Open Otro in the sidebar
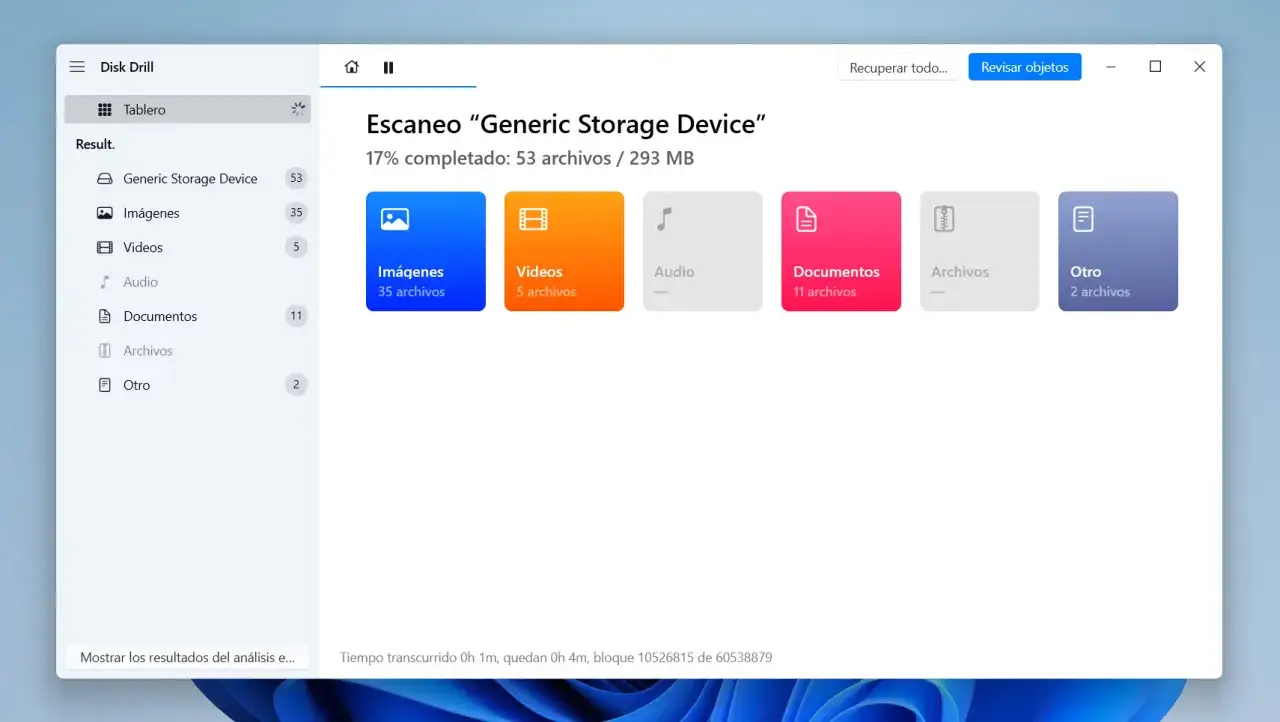 [x=188, y=385]
